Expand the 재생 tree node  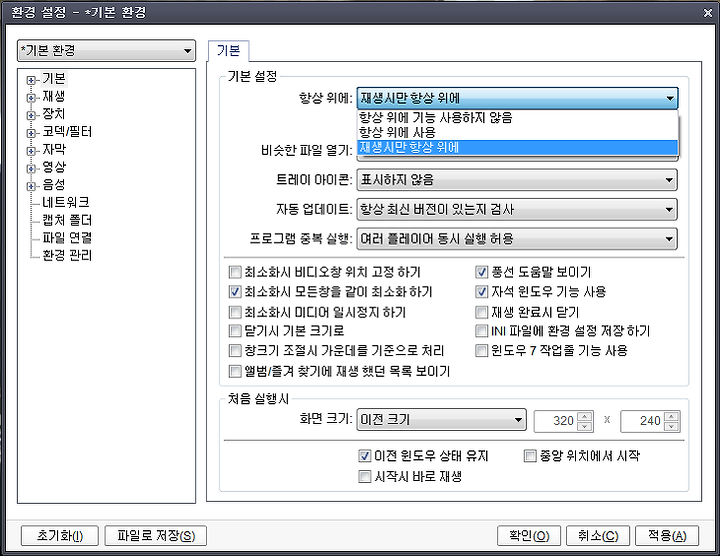[31, 98]
